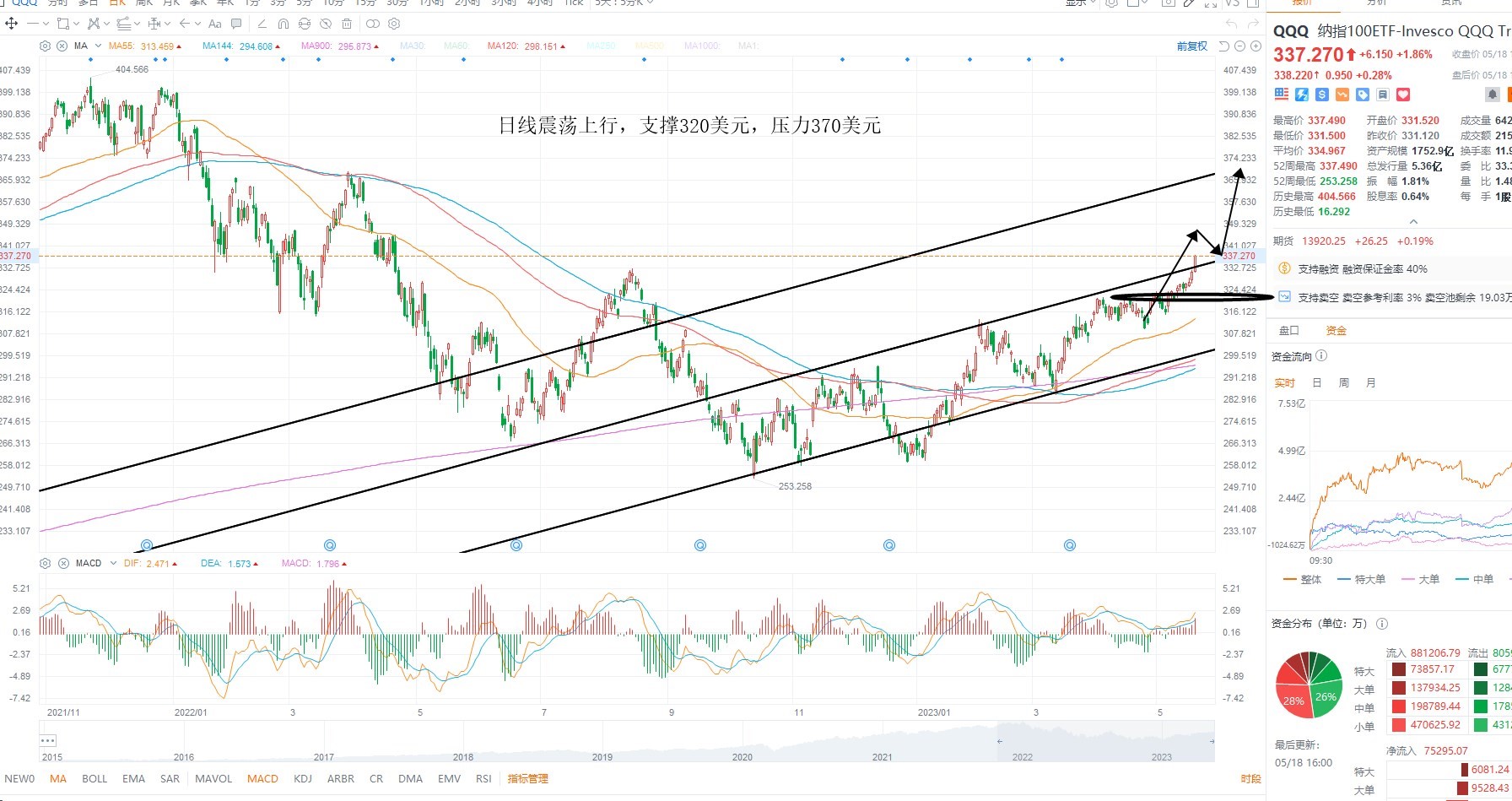1512x801 pixels.
Task: Open info tooltip beside 资金流向
Action: tap(1321, 356)
